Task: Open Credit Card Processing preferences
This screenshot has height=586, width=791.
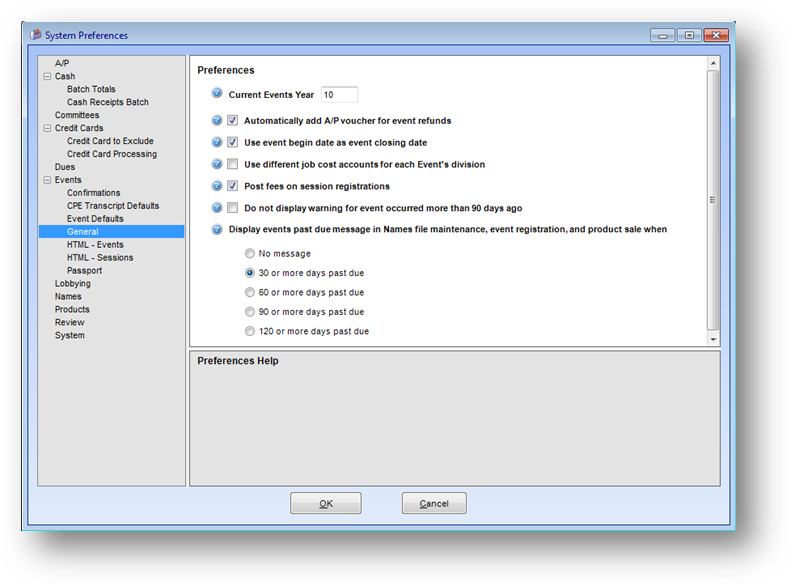Action: [x=111, y=154]
